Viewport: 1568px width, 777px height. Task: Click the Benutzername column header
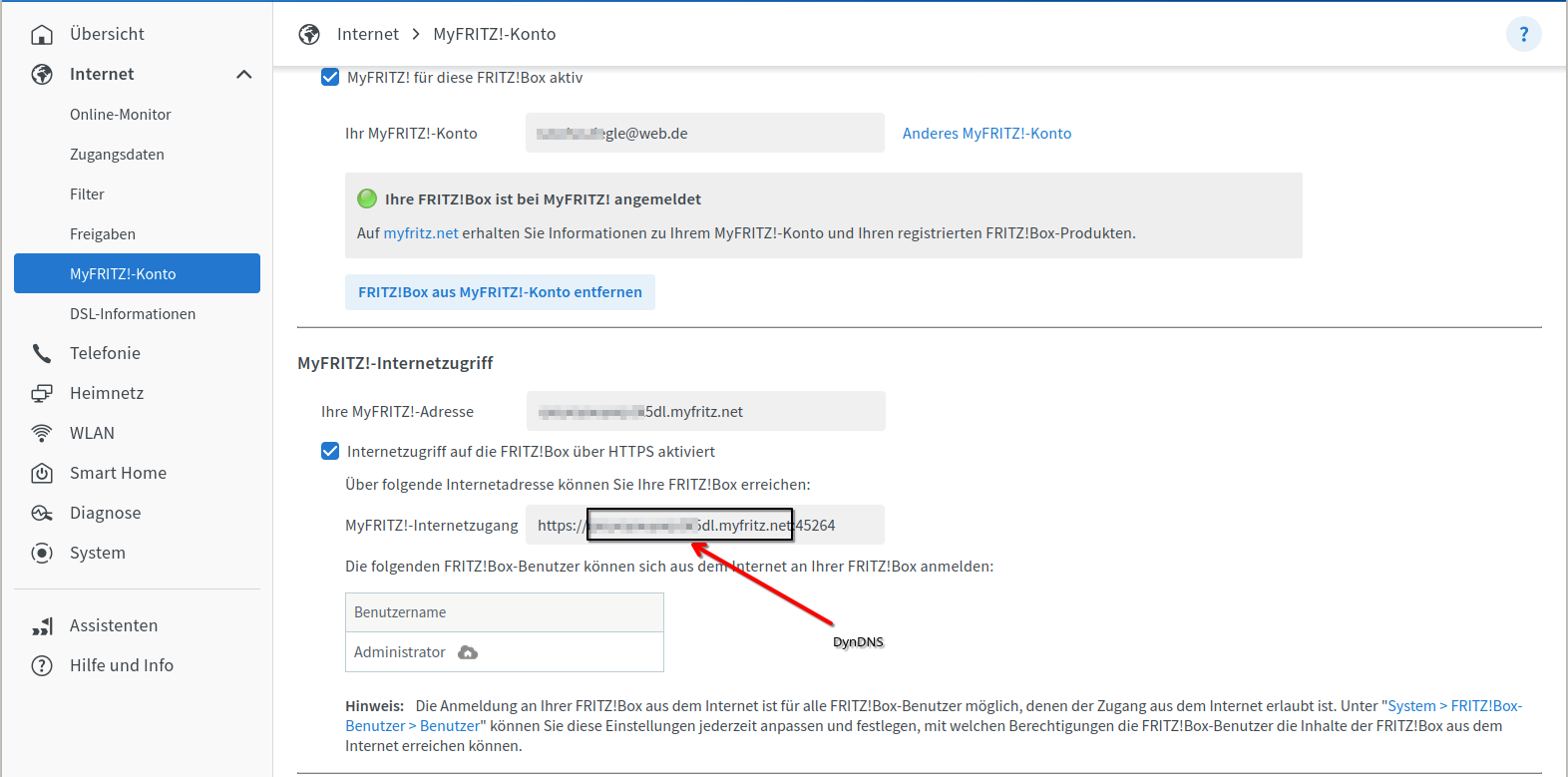pos(505,612)
